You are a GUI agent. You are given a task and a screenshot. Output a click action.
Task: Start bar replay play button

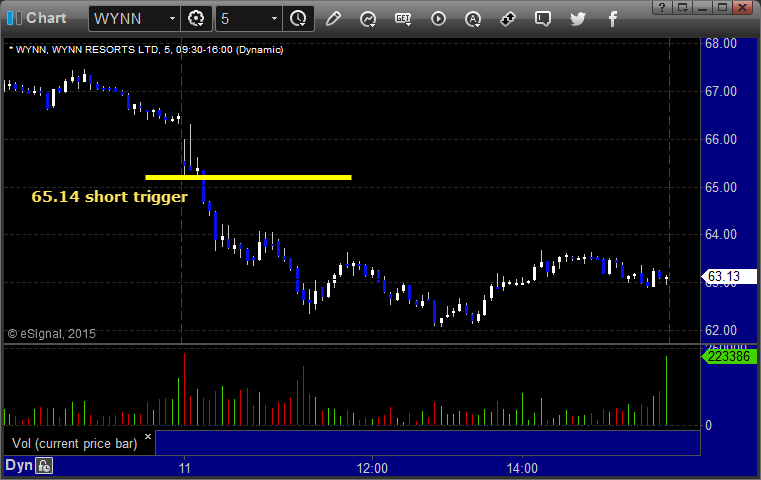point(438,19)
